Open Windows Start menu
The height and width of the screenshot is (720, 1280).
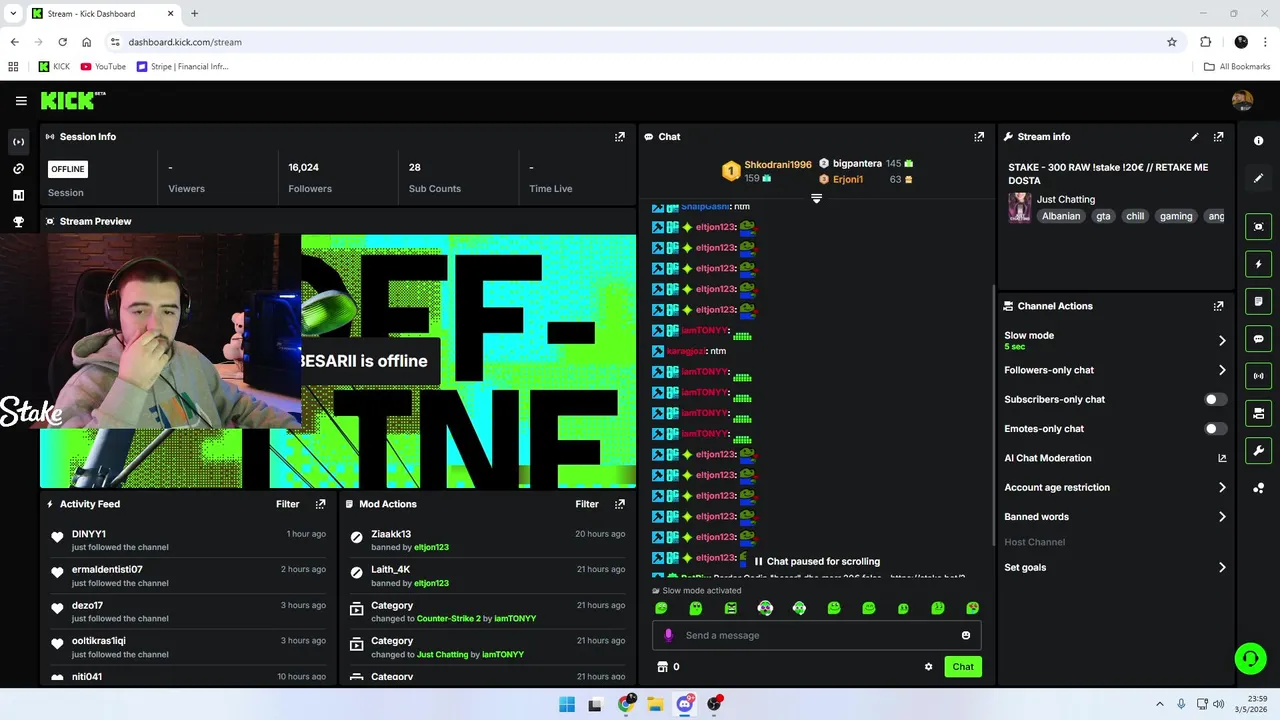tap(567, 704)
